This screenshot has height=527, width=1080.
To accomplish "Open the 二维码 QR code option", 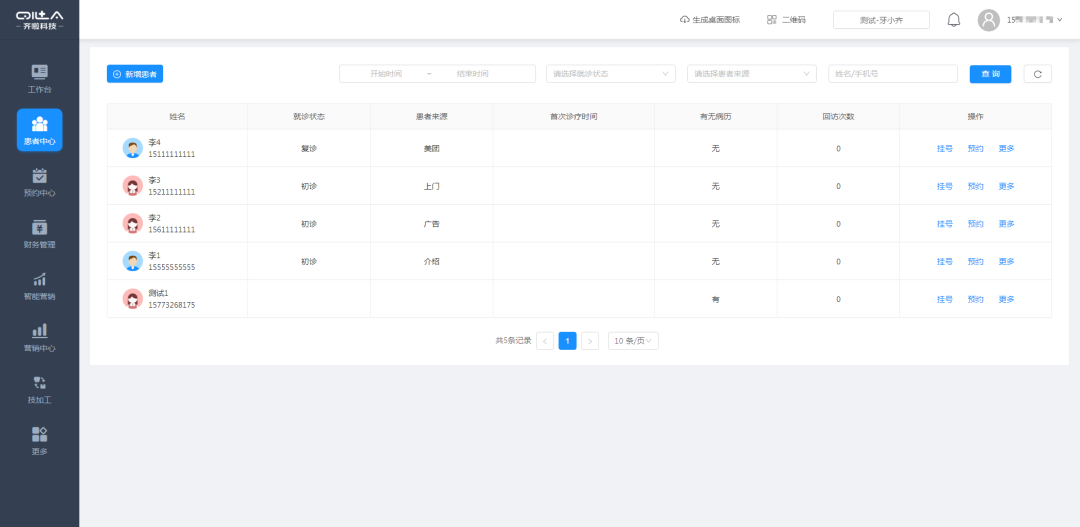I will pos(786,20).
